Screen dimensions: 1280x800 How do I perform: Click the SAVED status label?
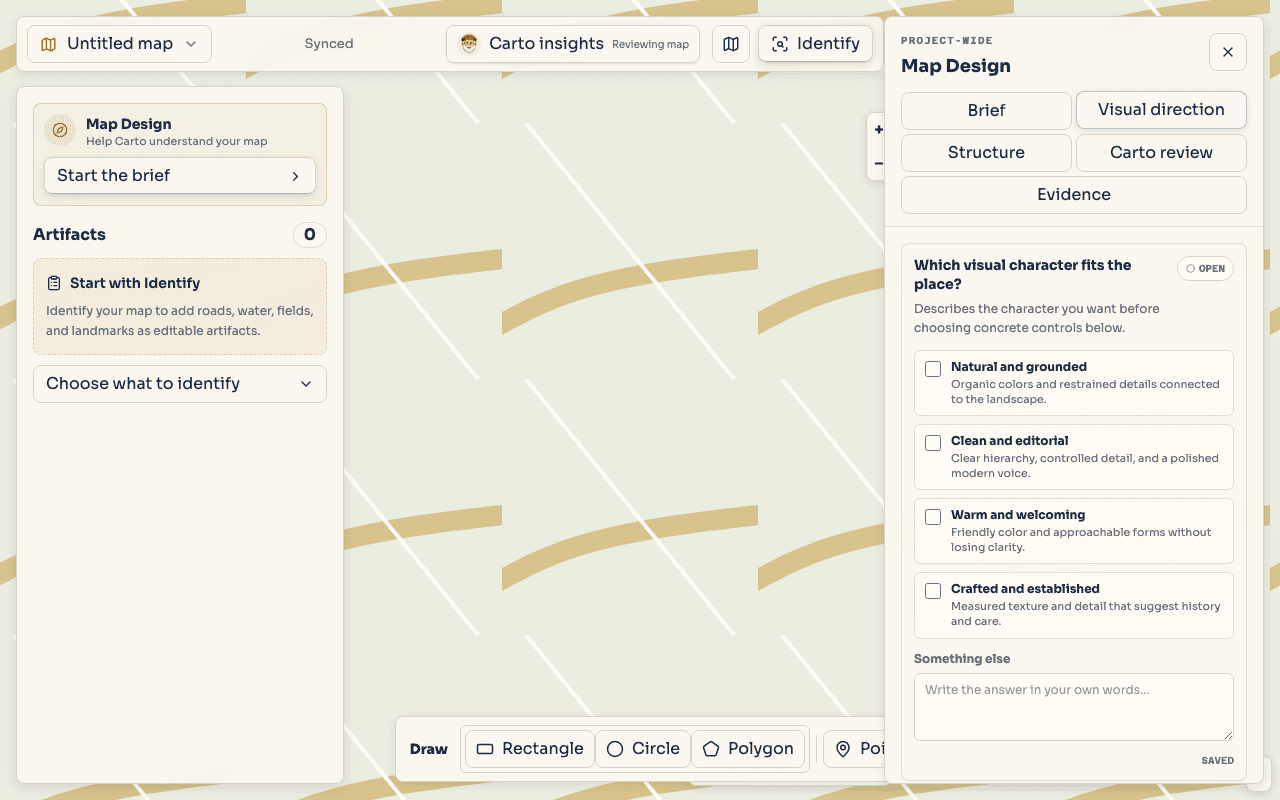tap(1217, 761)
